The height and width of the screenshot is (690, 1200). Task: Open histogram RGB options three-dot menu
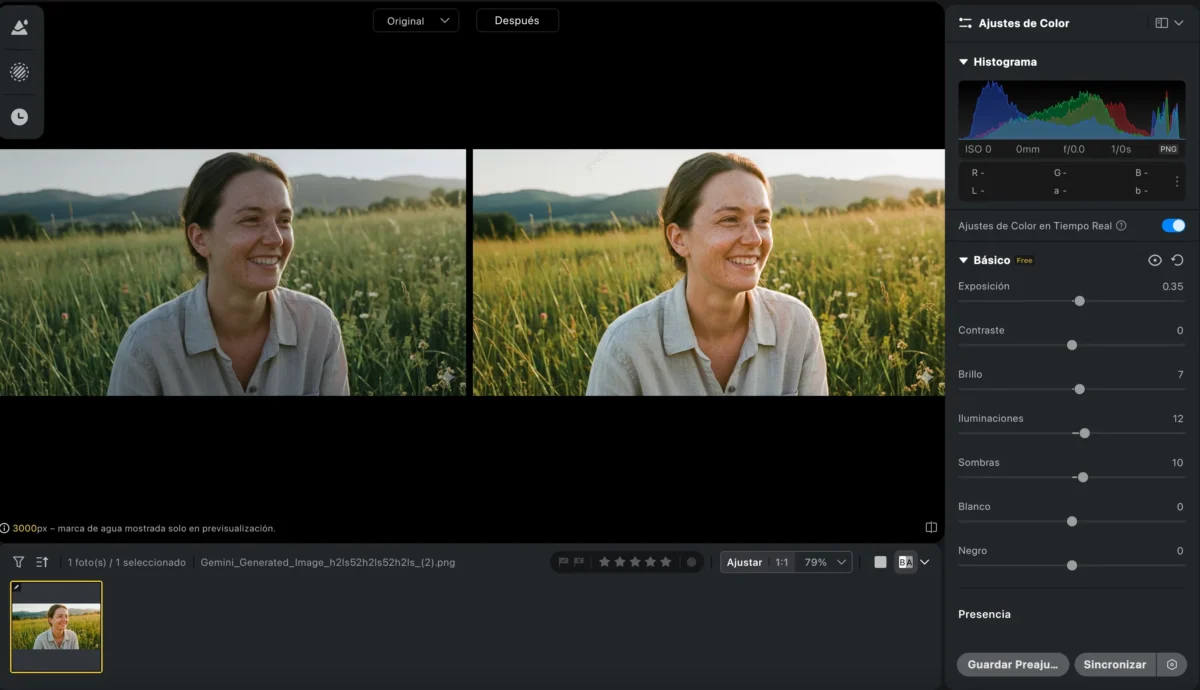[x=1176, y=182]
